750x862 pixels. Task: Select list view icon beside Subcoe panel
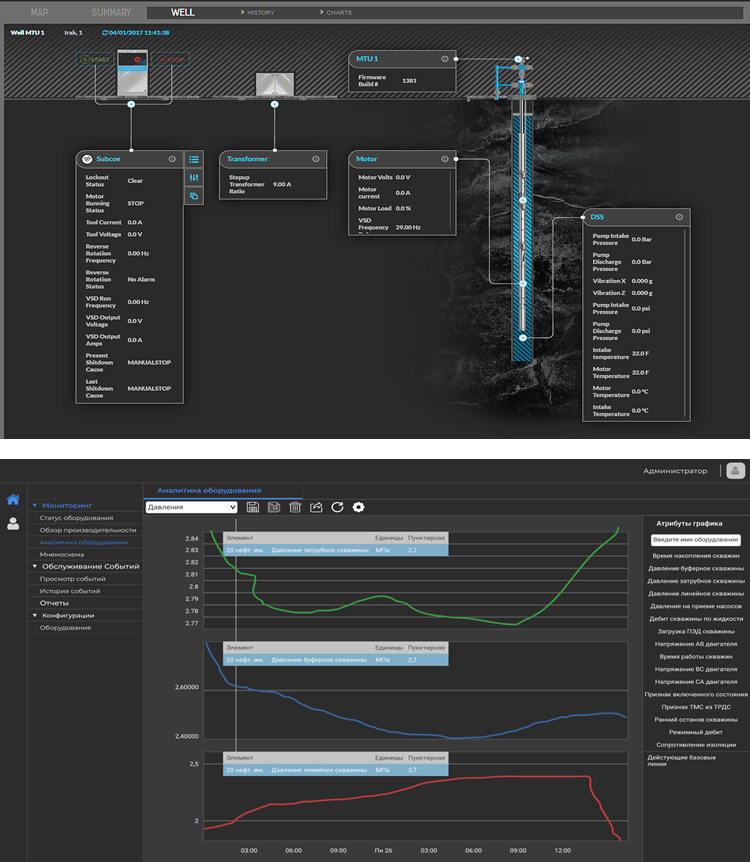[x=194, y=159]
